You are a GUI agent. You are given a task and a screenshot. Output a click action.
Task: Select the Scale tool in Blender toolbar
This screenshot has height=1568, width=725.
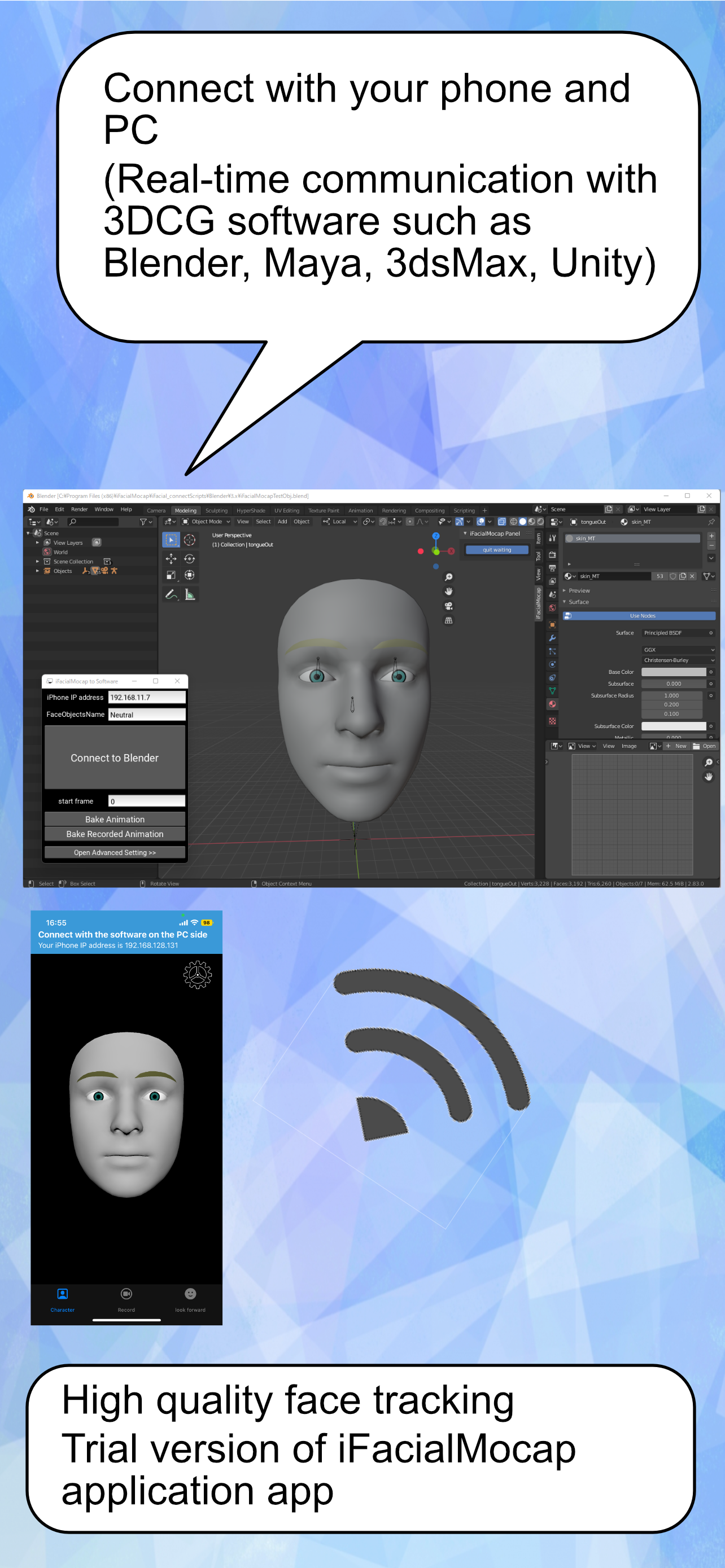tap(171, 575)
